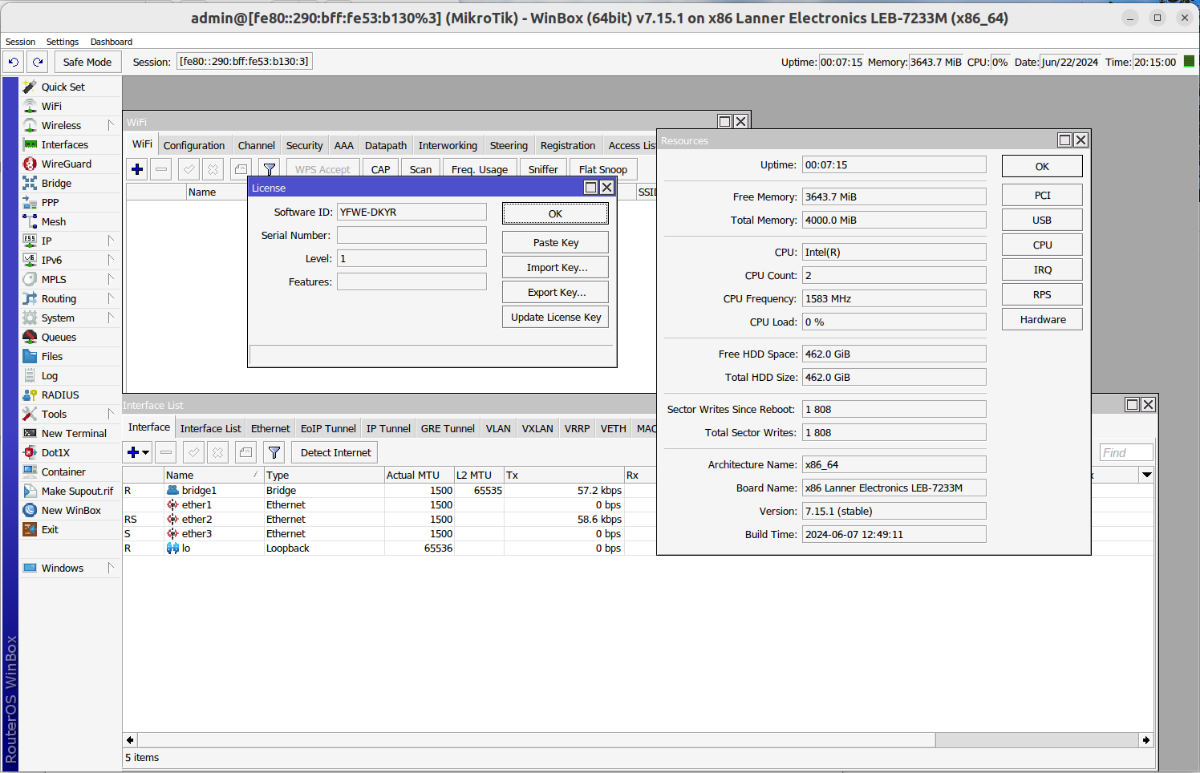Expand the Wireless submenu
The height and width of the screenshot is (773, 1200).
(111, 126)
